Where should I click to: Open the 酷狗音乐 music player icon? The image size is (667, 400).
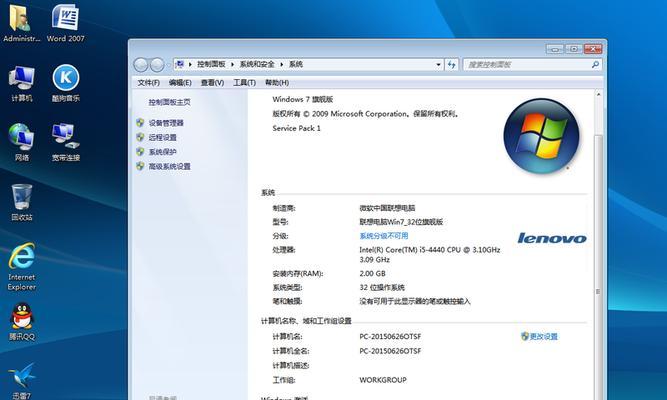[66, 81]
